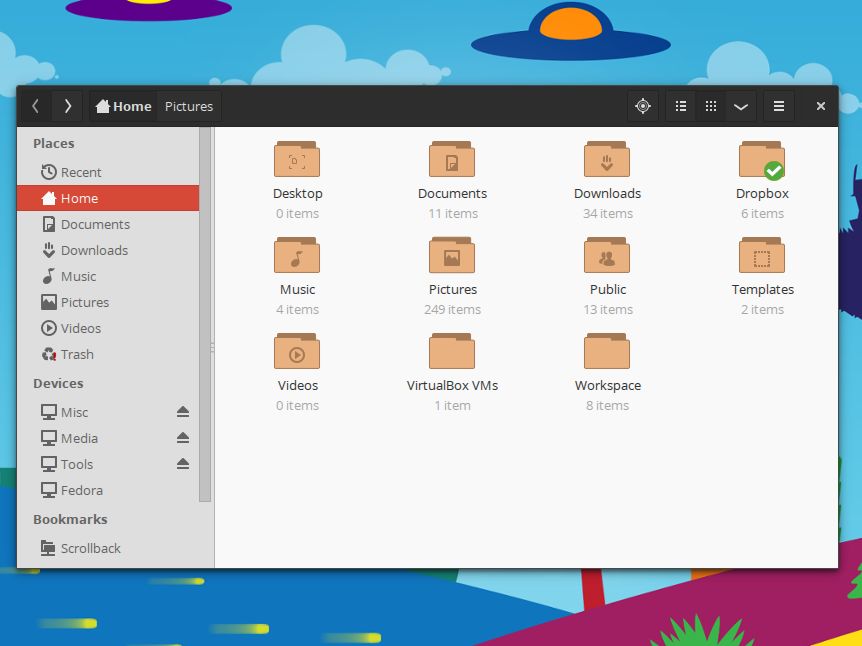Open Documents from the sidebar
862x646 pixels.
tap(108, 224)
